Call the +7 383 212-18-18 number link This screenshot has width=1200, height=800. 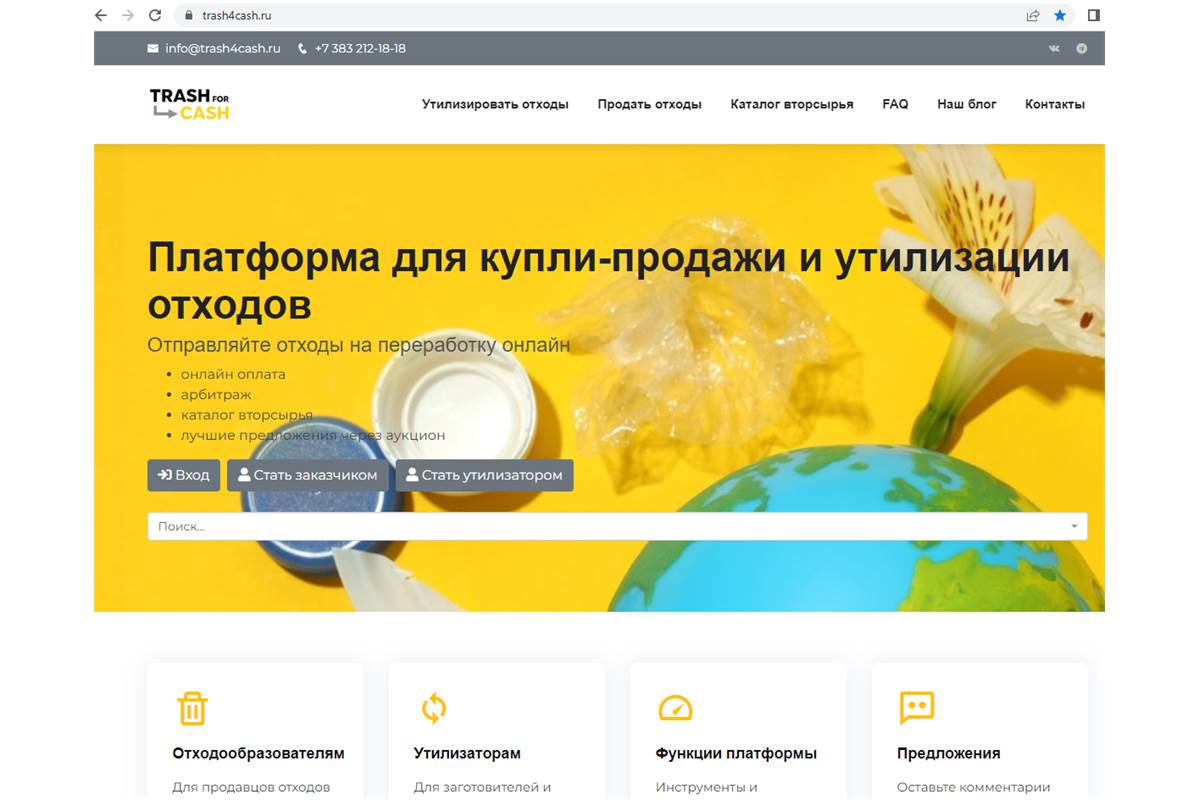click(x=360, y=48)
